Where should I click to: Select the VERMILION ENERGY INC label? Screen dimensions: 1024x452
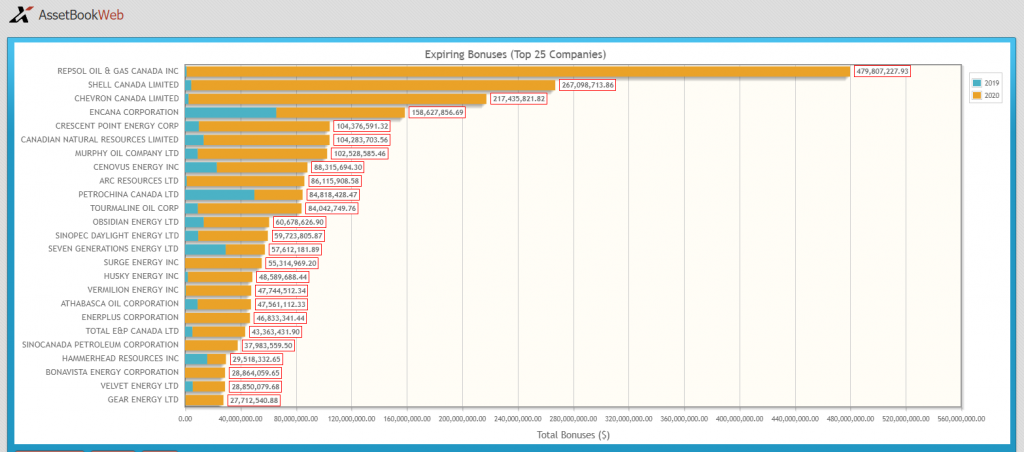click(133, 290)
